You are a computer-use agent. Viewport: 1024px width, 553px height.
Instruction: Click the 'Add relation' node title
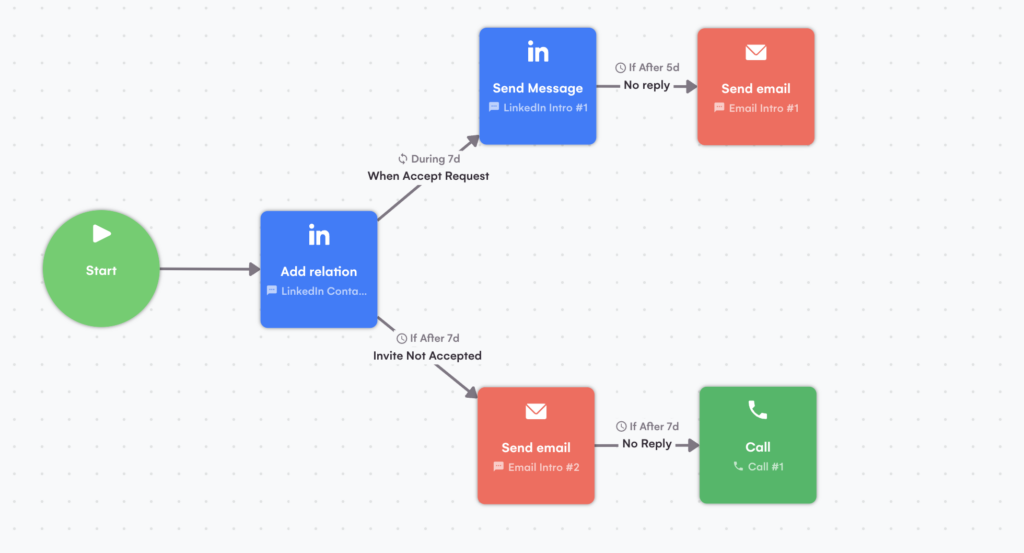319,272
